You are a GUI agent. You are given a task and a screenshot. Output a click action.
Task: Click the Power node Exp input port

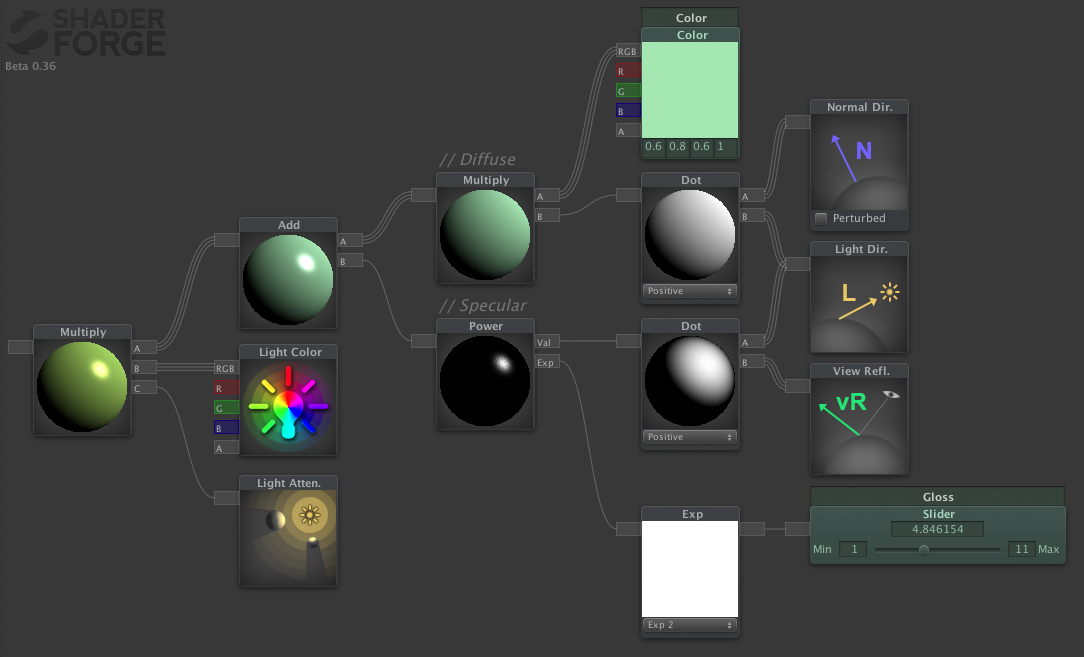tap(547, 362)
